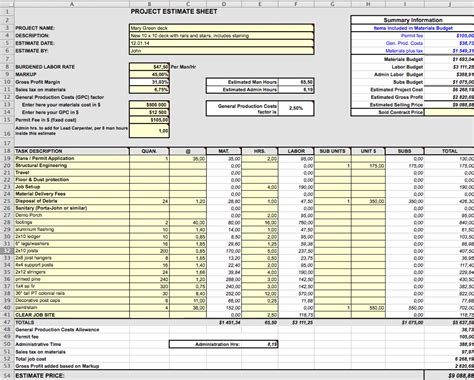The width and height of the screenshot is (474, 380).
Task: Click the Gross Profit added based on Markup label
Action: [57, 366]
